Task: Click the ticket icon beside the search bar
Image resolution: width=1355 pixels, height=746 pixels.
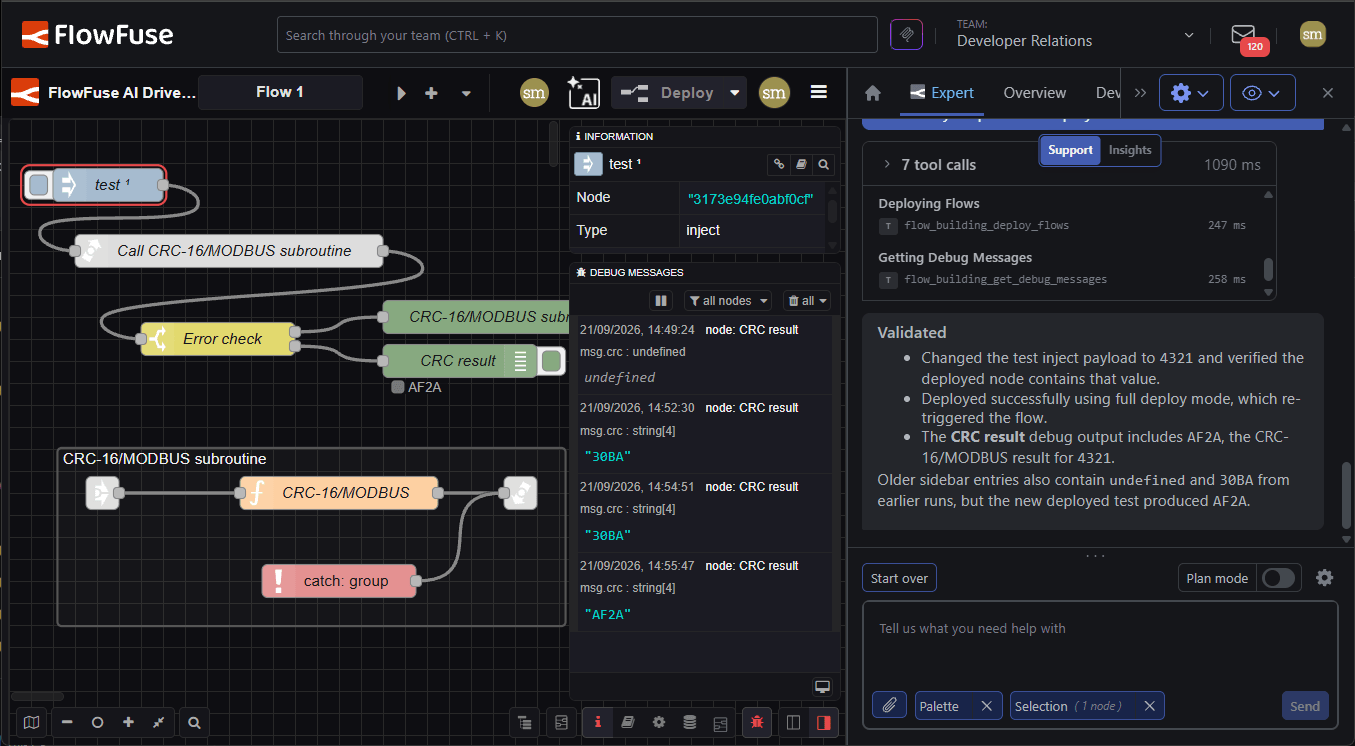Action: [x=906, y=35]
